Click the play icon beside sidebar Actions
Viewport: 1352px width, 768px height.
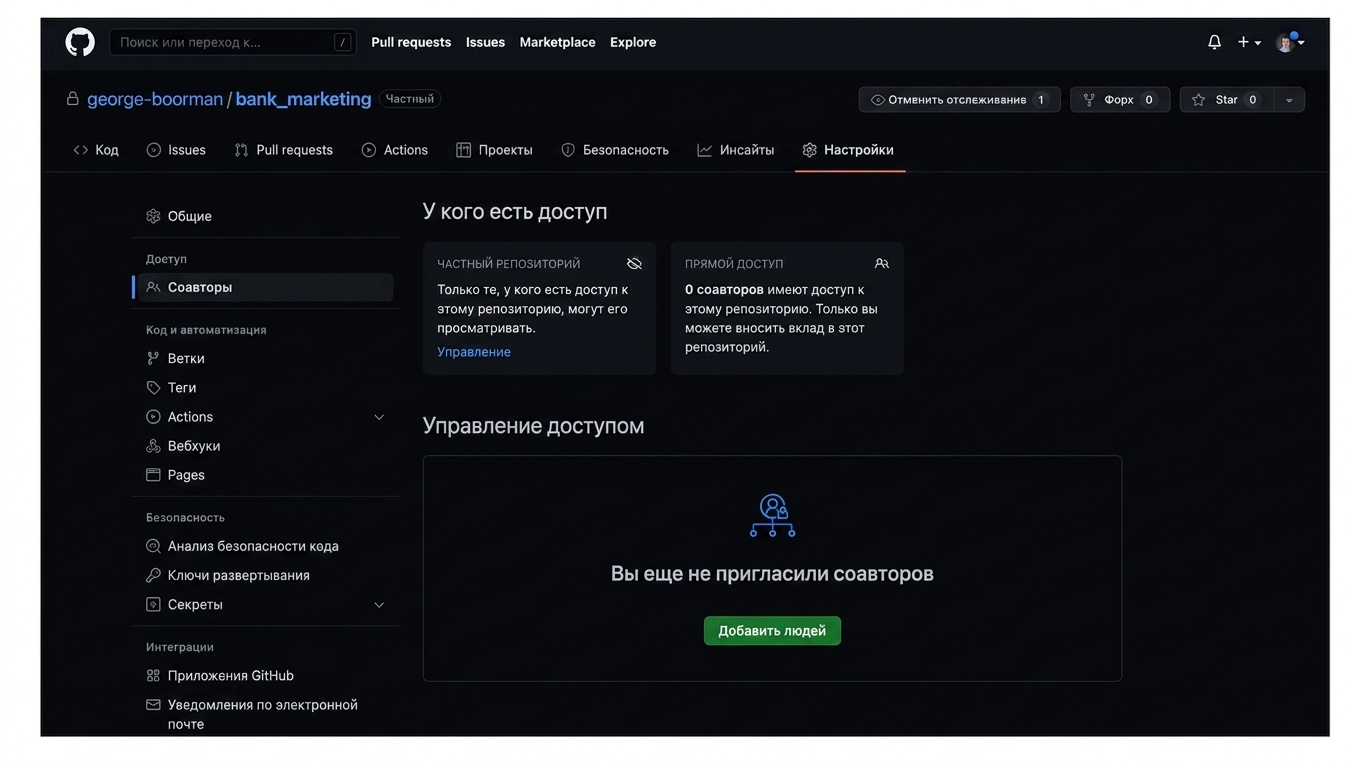[x=153, y=417]
